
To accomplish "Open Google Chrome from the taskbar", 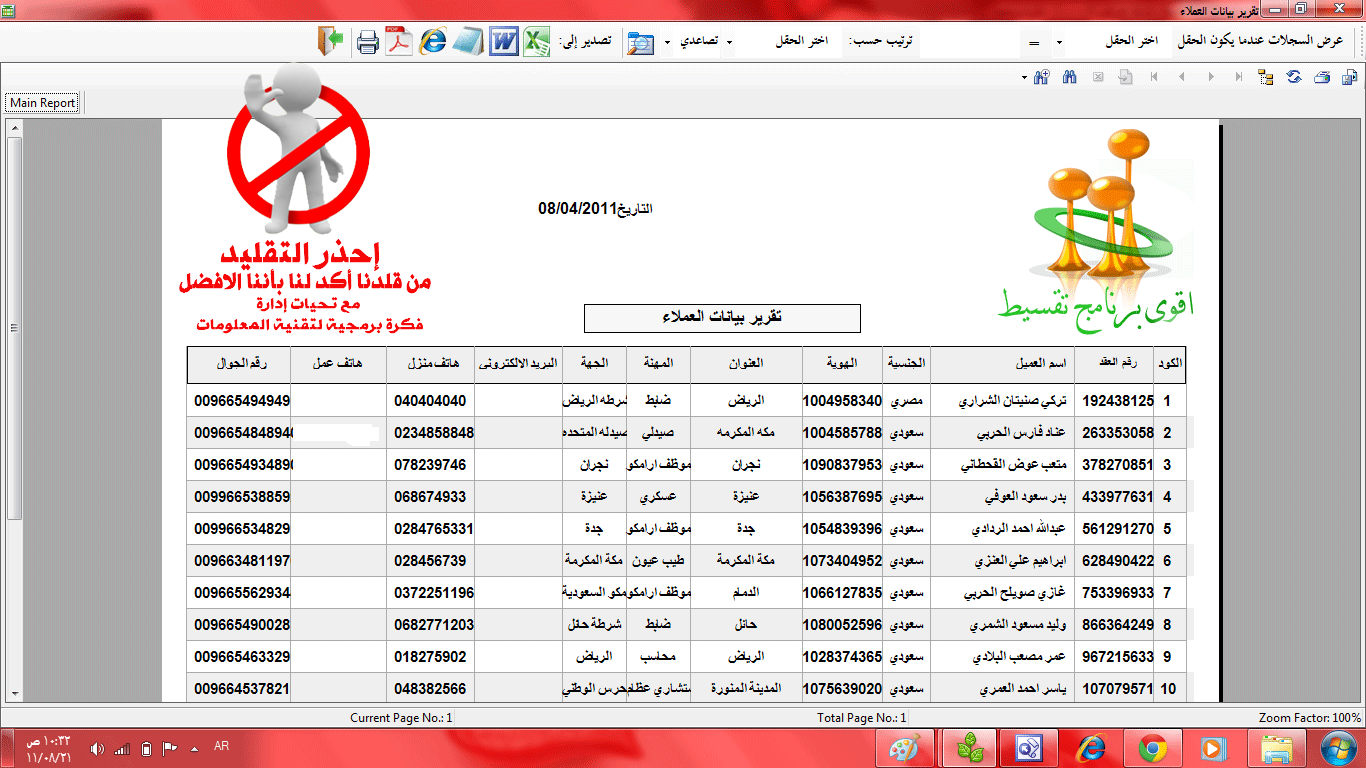I will click(1152, 747).
